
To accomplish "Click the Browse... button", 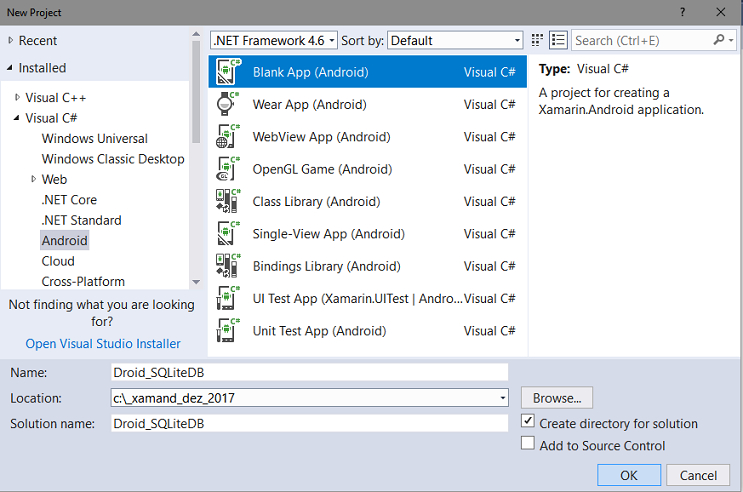I will (x=557, y=398).
